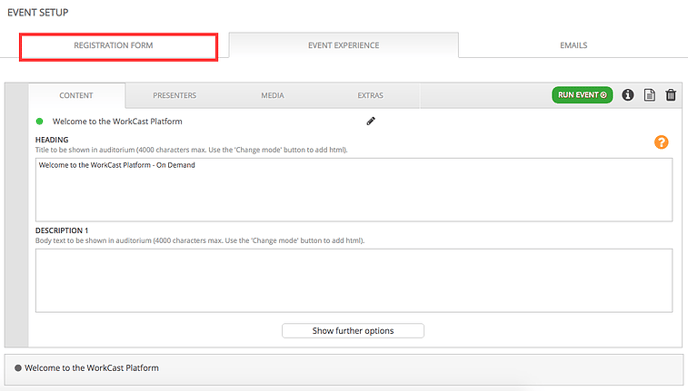The image size is (688, 391).
Task: Click the copy session document icon
Action: (649, 95)
